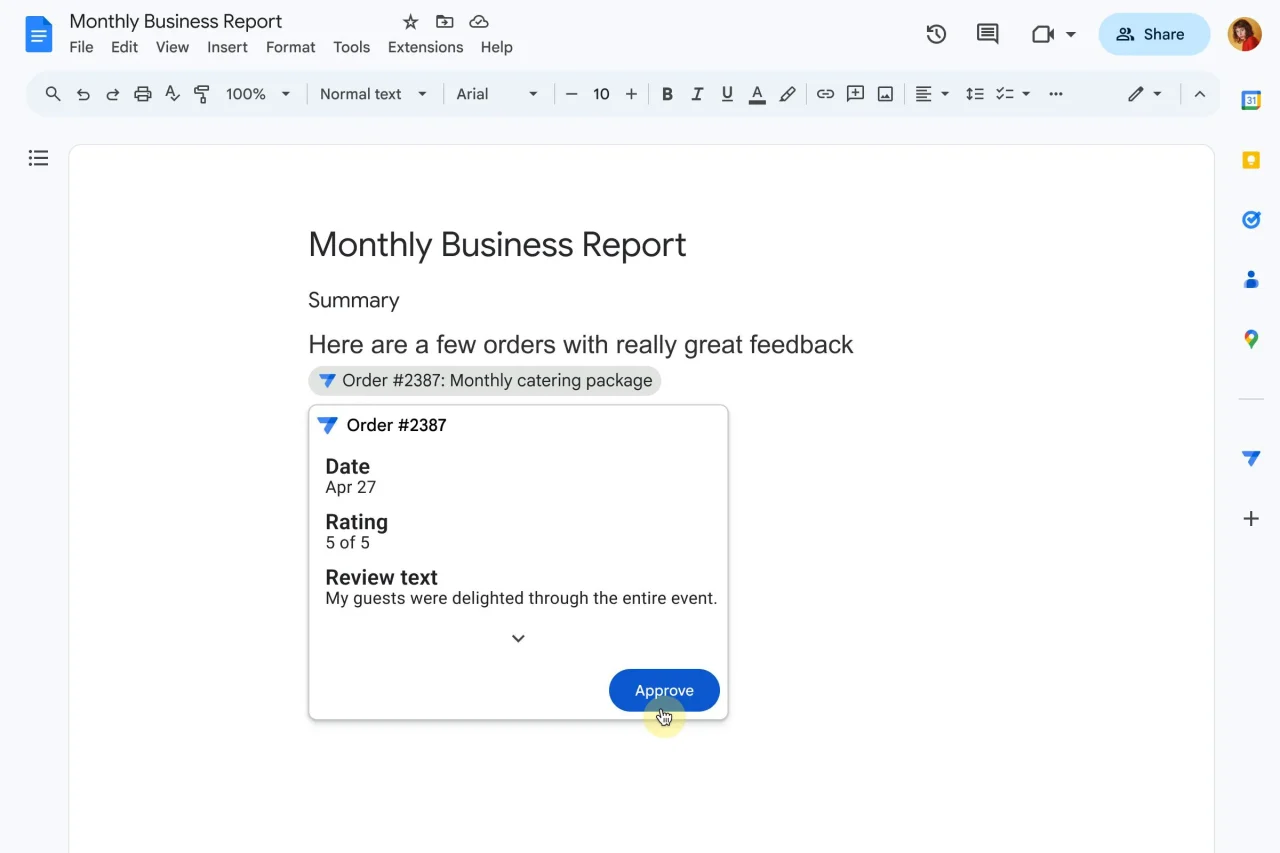Viewport: 1280px width, 853px height.
Task: Open the Arial font dropdown
Action: [497, 94]
